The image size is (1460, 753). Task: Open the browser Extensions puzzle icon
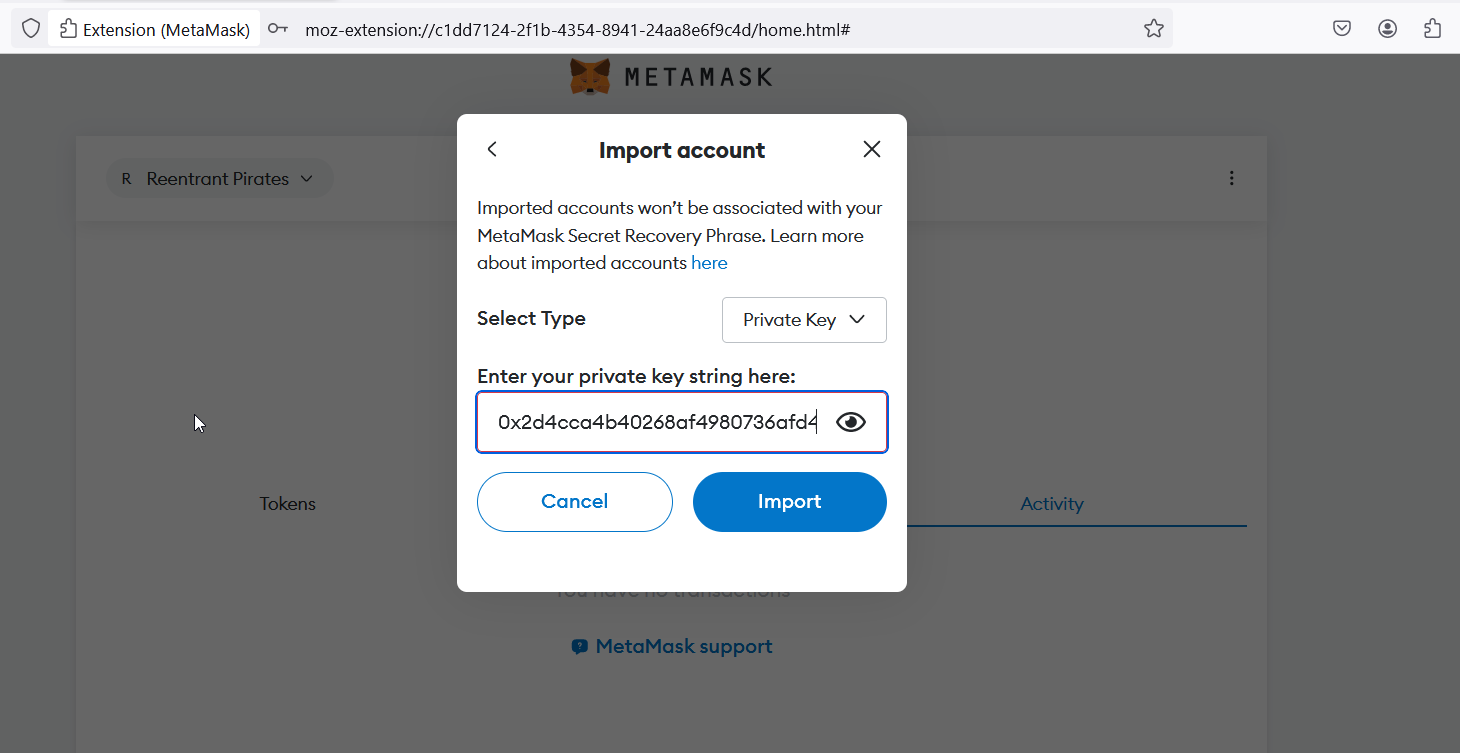(x=1432, y=29)
